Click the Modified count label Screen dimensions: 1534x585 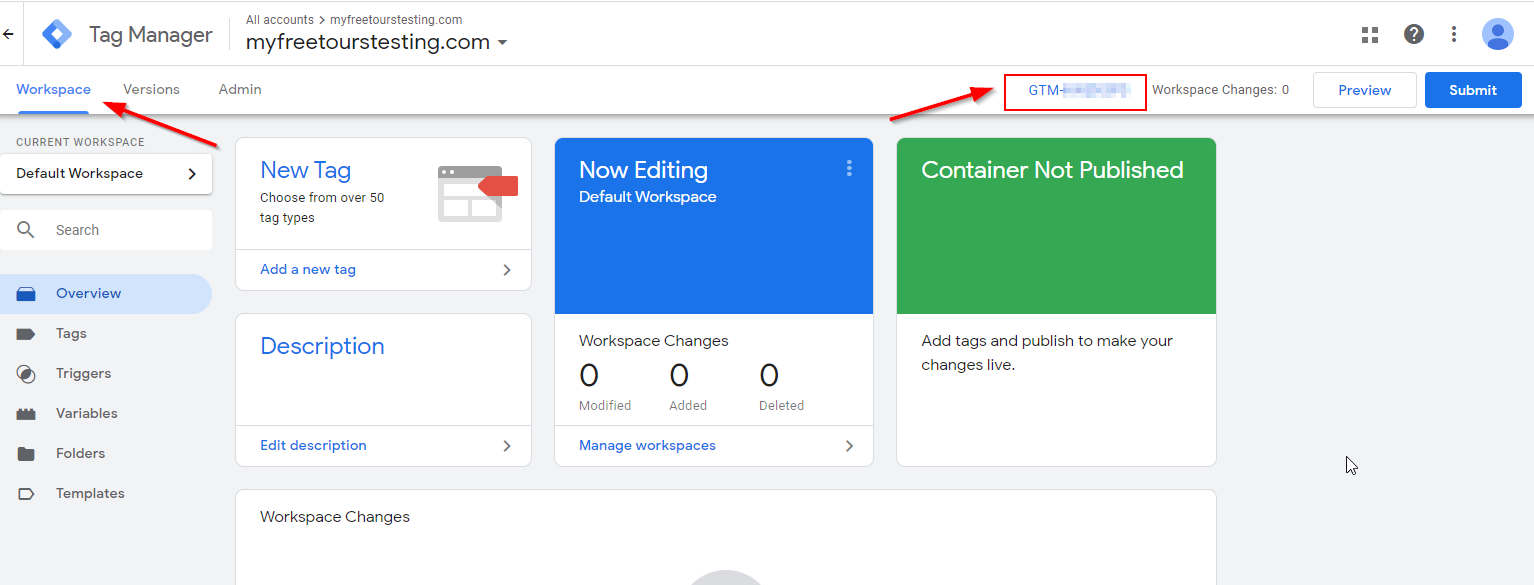click(605, 406)
